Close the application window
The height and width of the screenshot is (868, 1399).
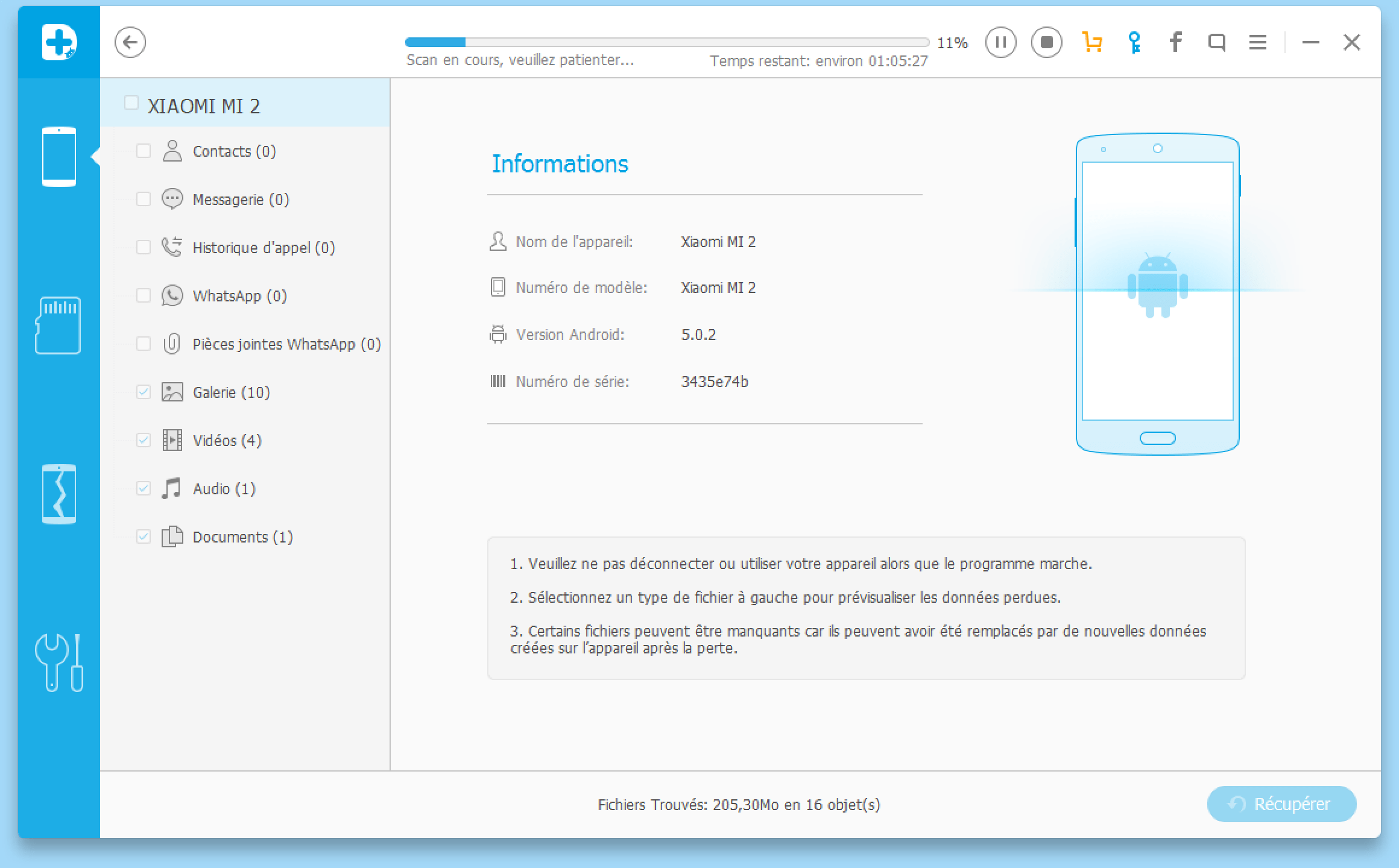click(1352, 42)
